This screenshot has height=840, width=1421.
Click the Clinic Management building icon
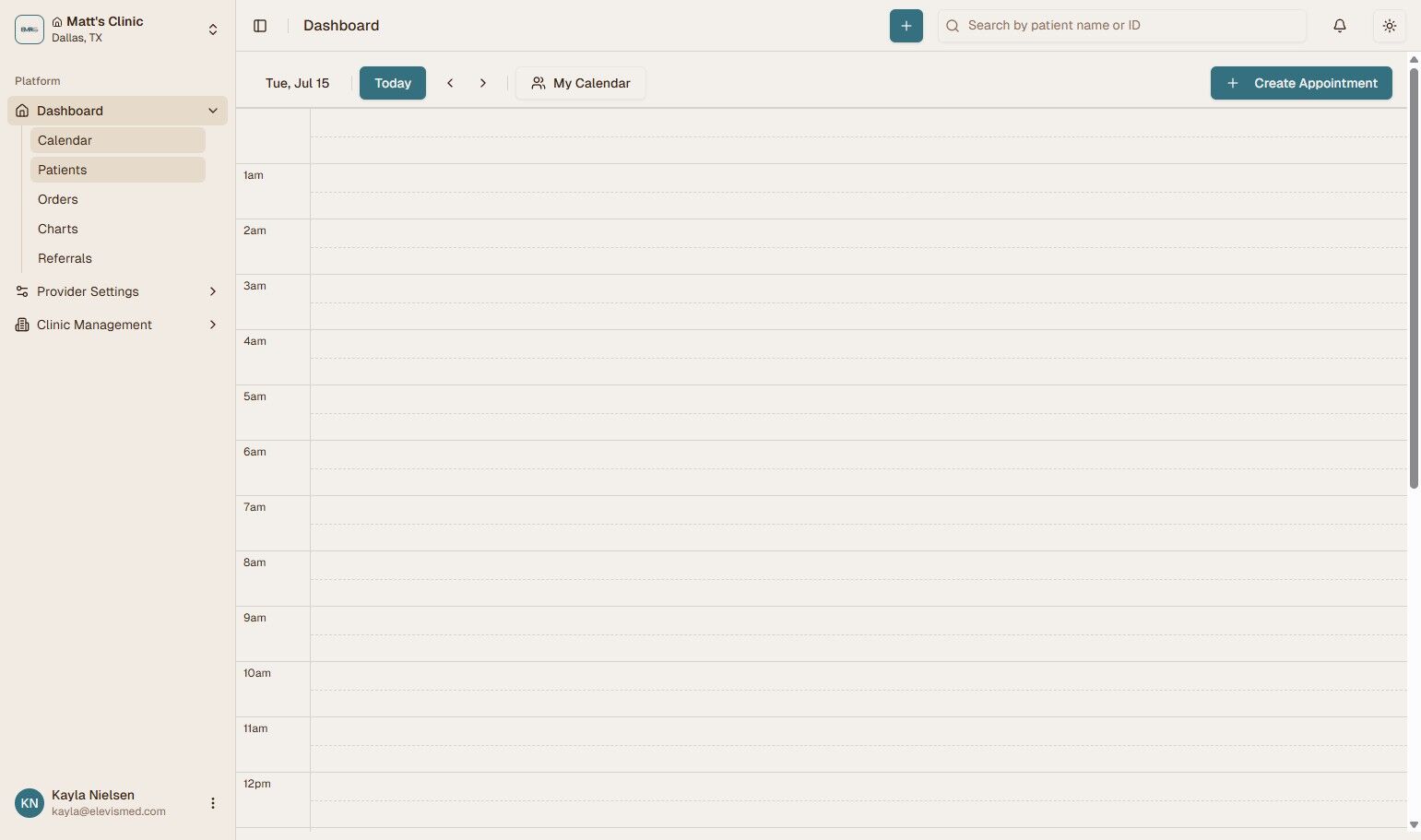[x=22, y=325]
